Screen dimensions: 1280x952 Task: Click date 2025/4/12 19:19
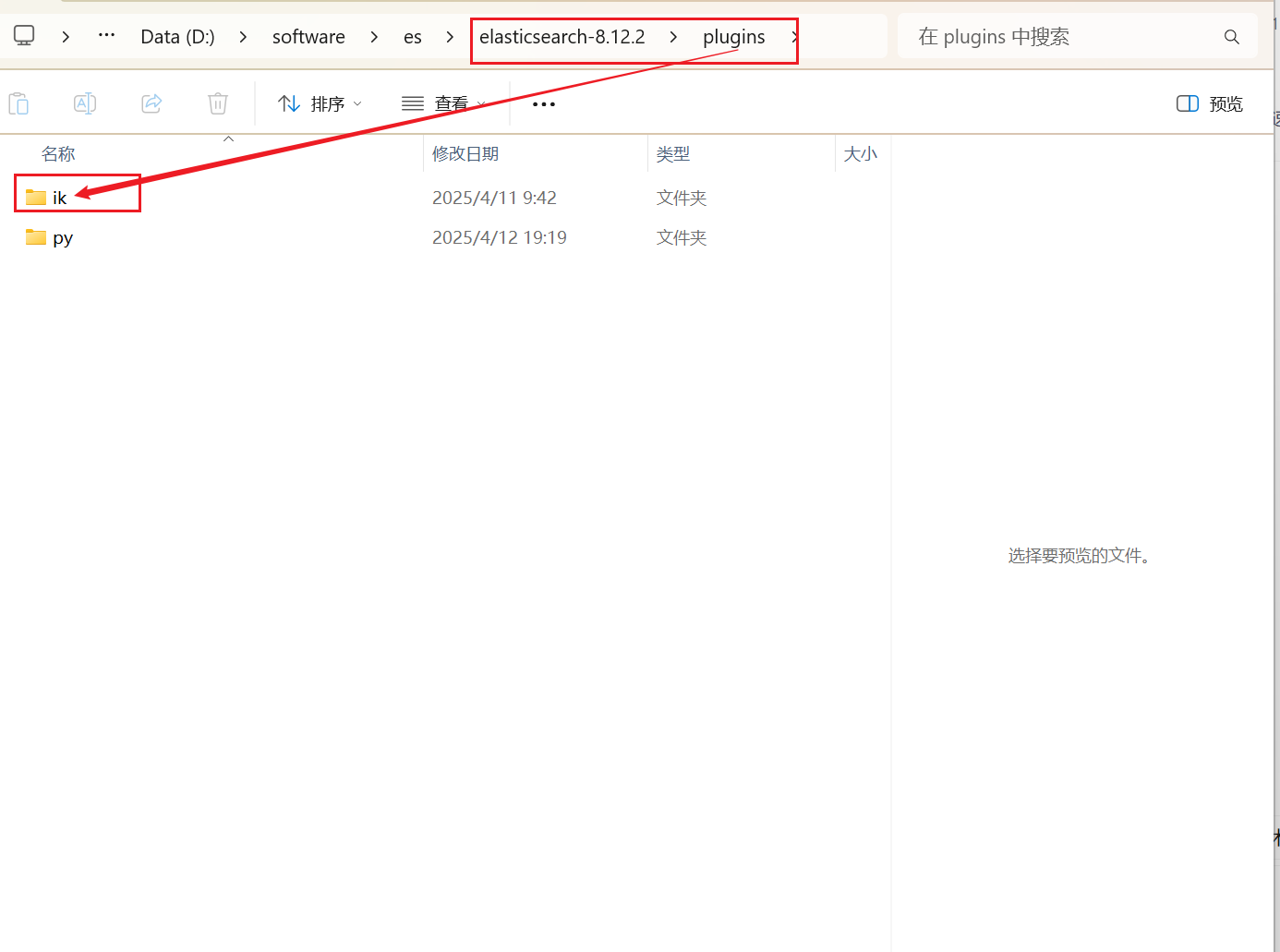point(500,237)
